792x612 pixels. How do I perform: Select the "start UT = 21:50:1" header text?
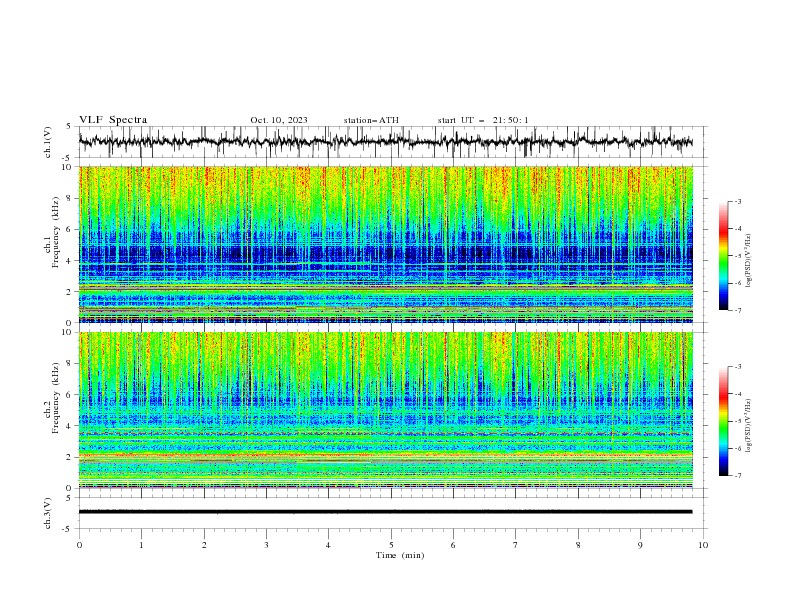point(483,120)
